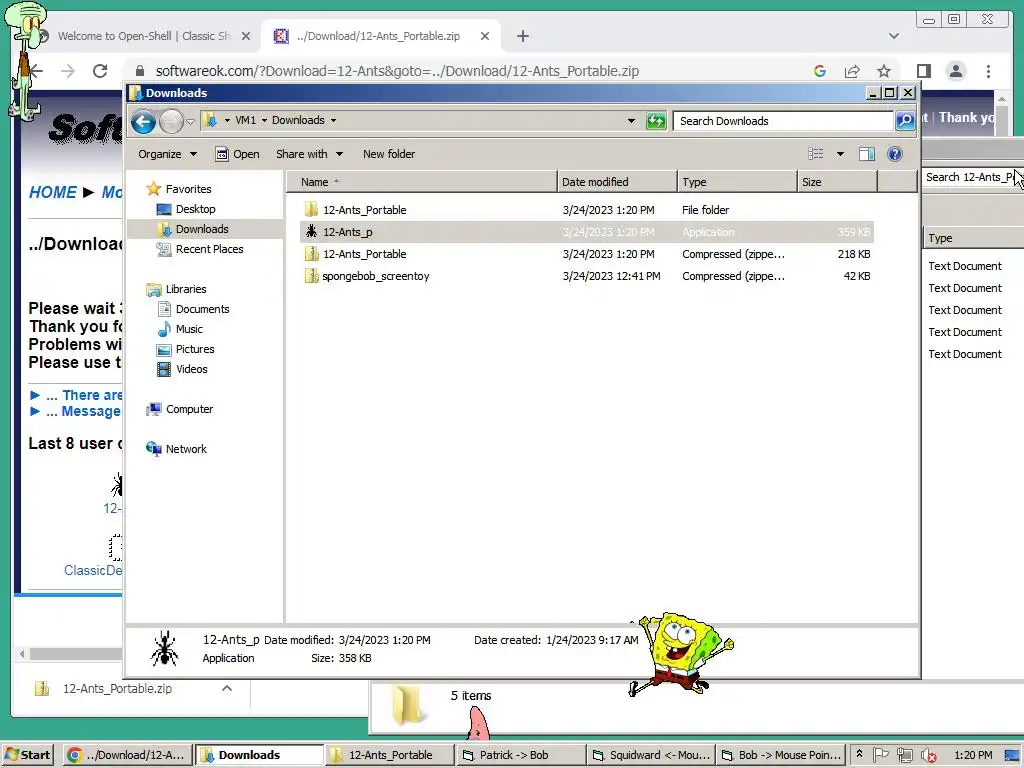This screenshot has height=768, width=1024.
Task: Open recent locations dropdown beside Forward button
Action: pos(190,121)
